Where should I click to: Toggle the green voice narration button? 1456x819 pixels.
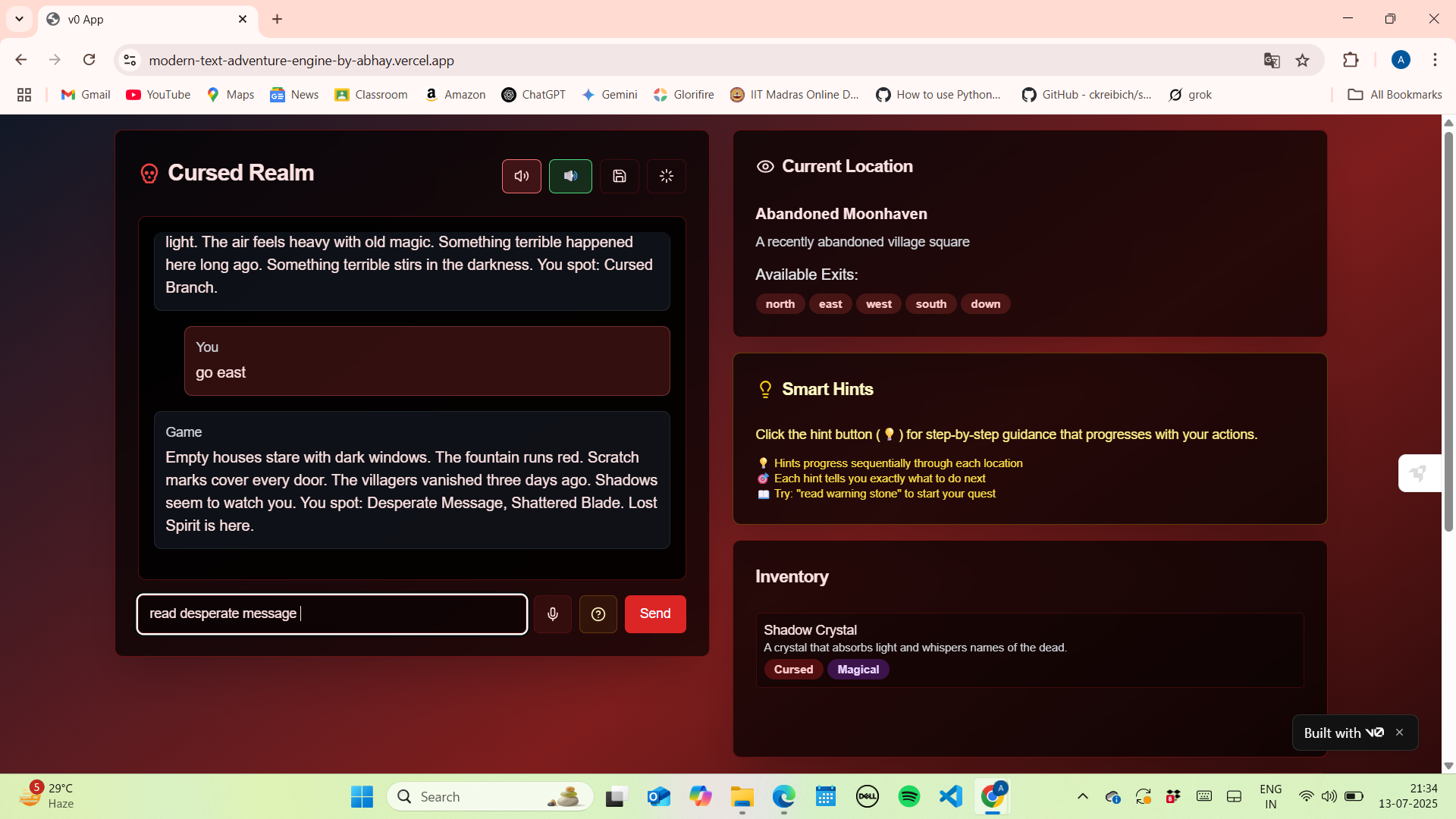point(570,176)
